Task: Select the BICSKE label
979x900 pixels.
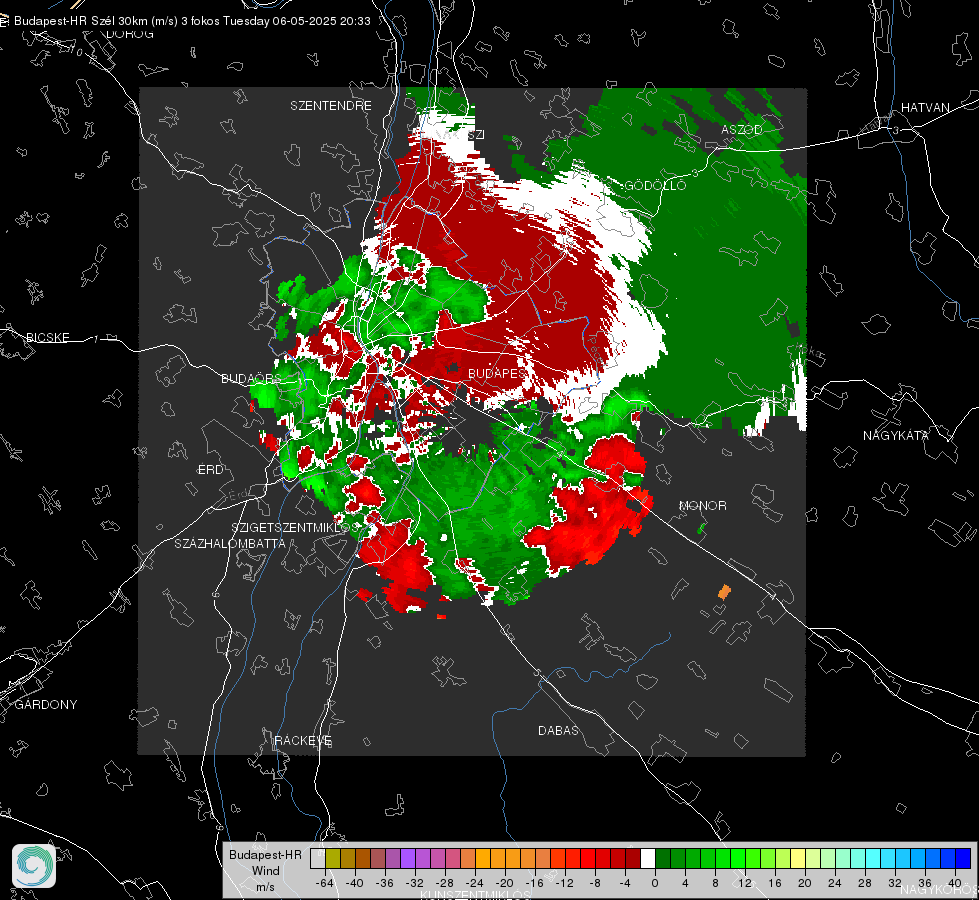Action: 47,337
